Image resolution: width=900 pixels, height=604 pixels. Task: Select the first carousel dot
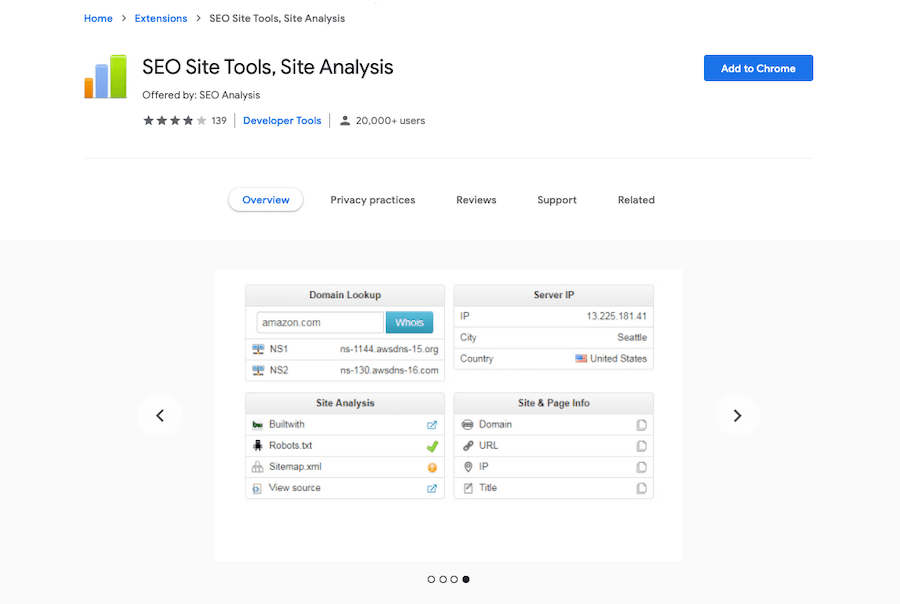tap(431, 579)
